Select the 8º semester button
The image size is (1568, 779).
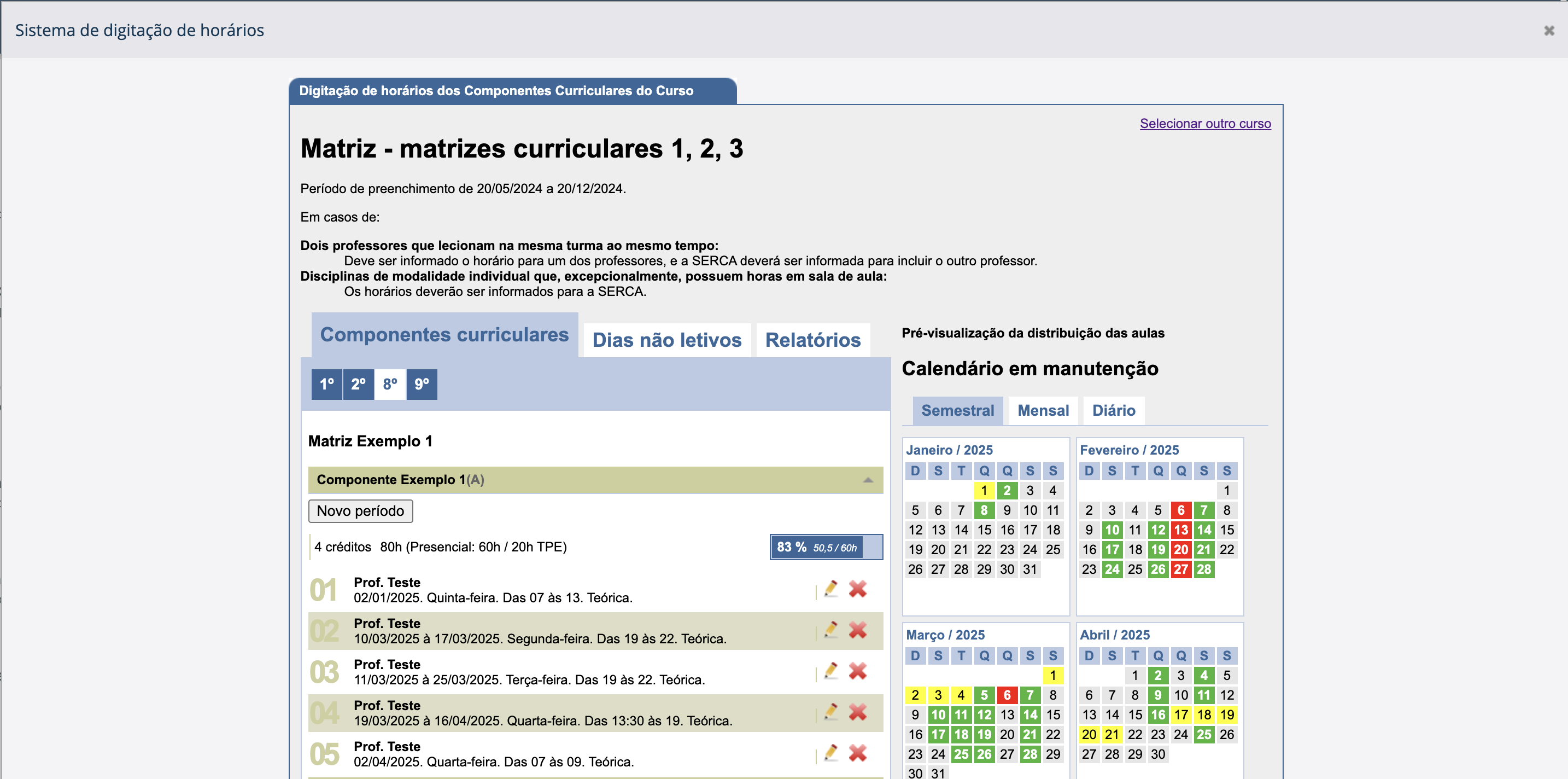(x=390, y=385)
